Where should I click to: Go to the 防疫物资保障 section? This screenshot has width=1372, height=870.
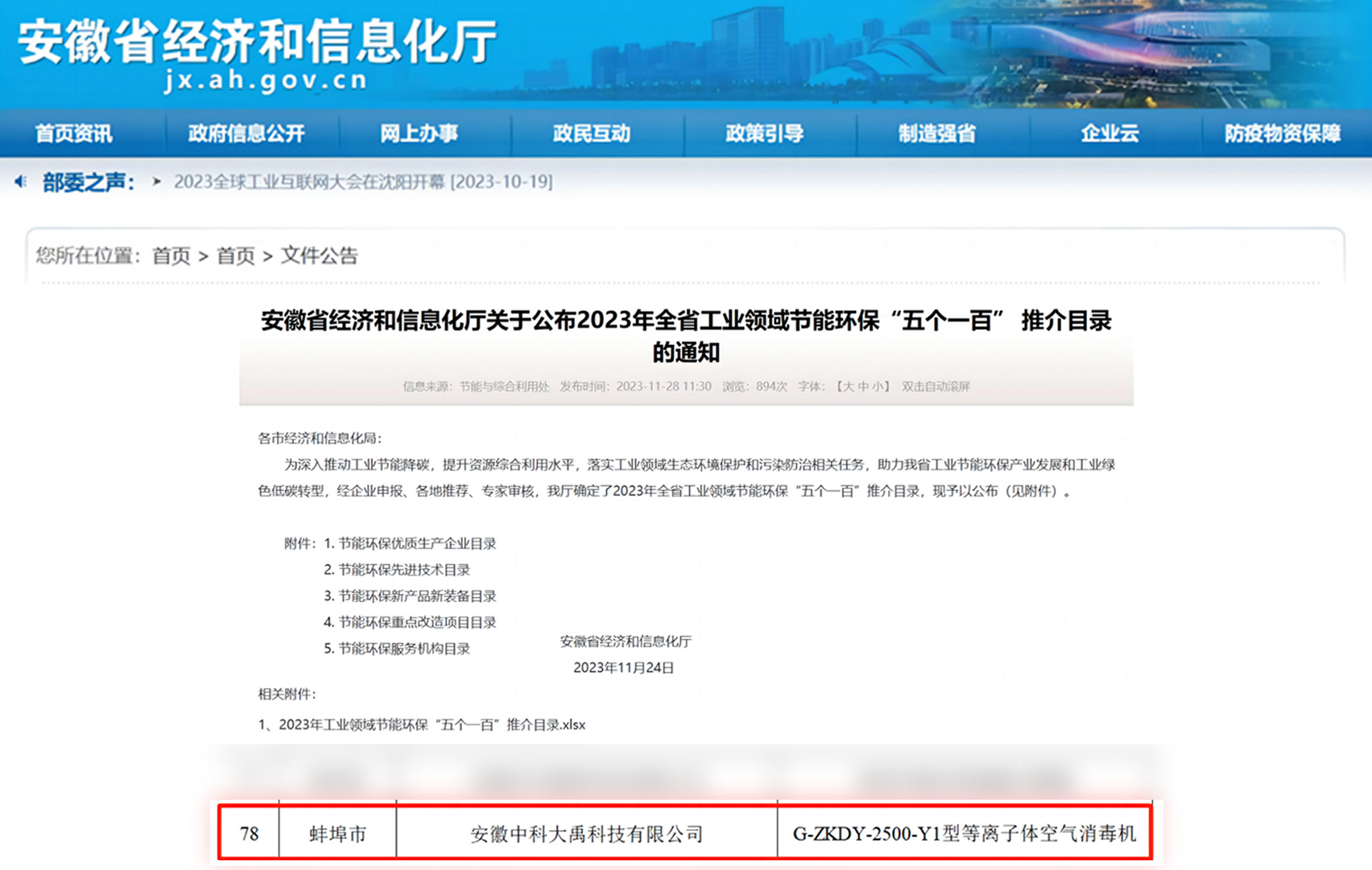pos(1283,134)
